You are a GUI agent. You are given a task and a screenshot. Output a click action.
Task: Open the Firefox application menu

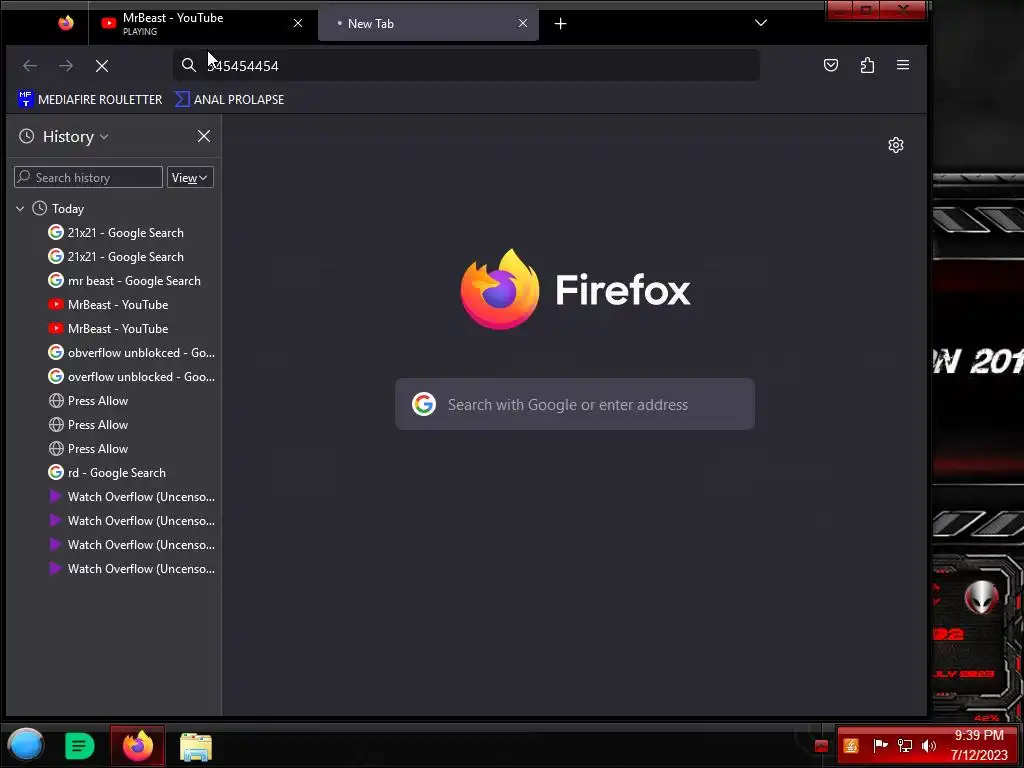coord(903,65)
